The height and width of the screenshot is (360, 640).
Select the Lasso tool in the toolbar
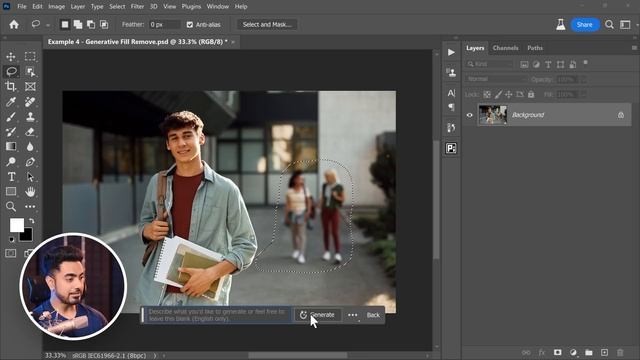click(11, 71)
